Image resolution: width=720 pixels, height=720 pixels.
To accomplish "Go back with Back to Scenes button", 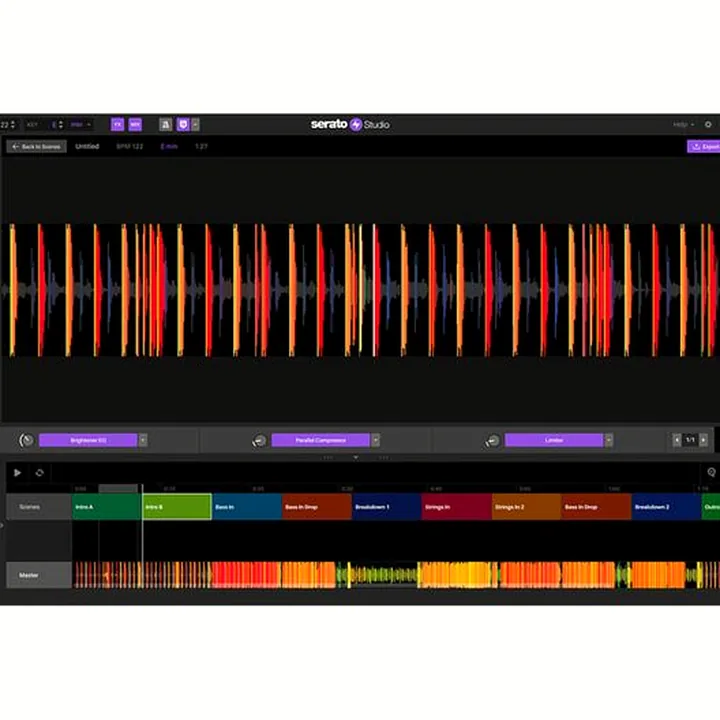I will tap(36, 146).
